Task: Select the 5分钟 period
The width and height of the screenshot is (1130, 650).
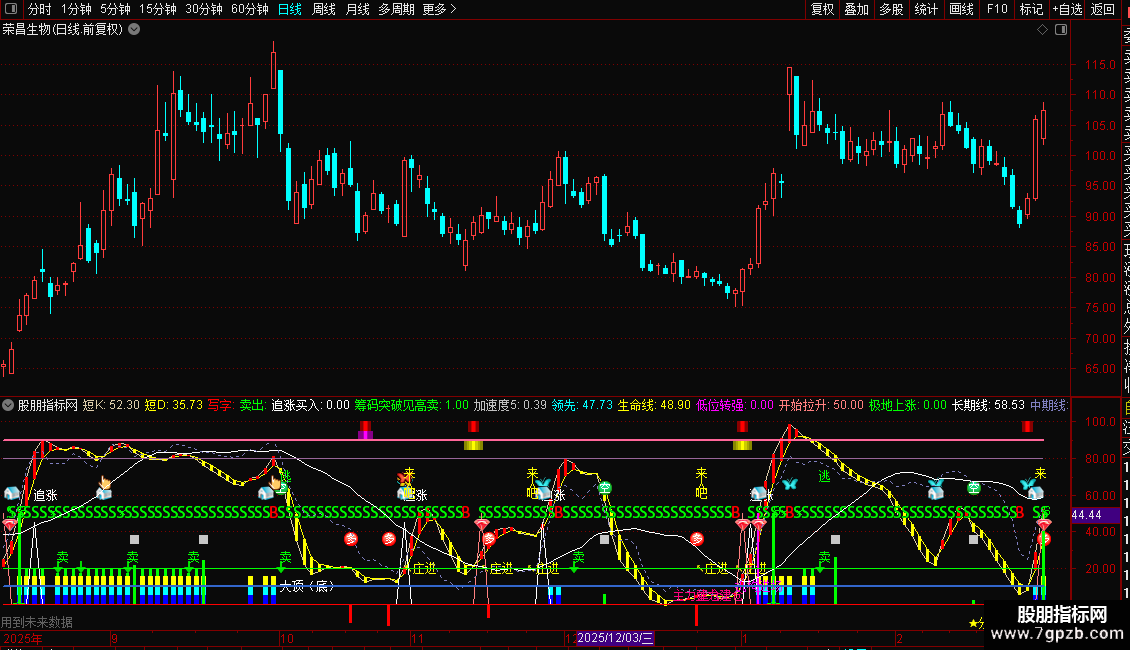Action: coord(115,9)
